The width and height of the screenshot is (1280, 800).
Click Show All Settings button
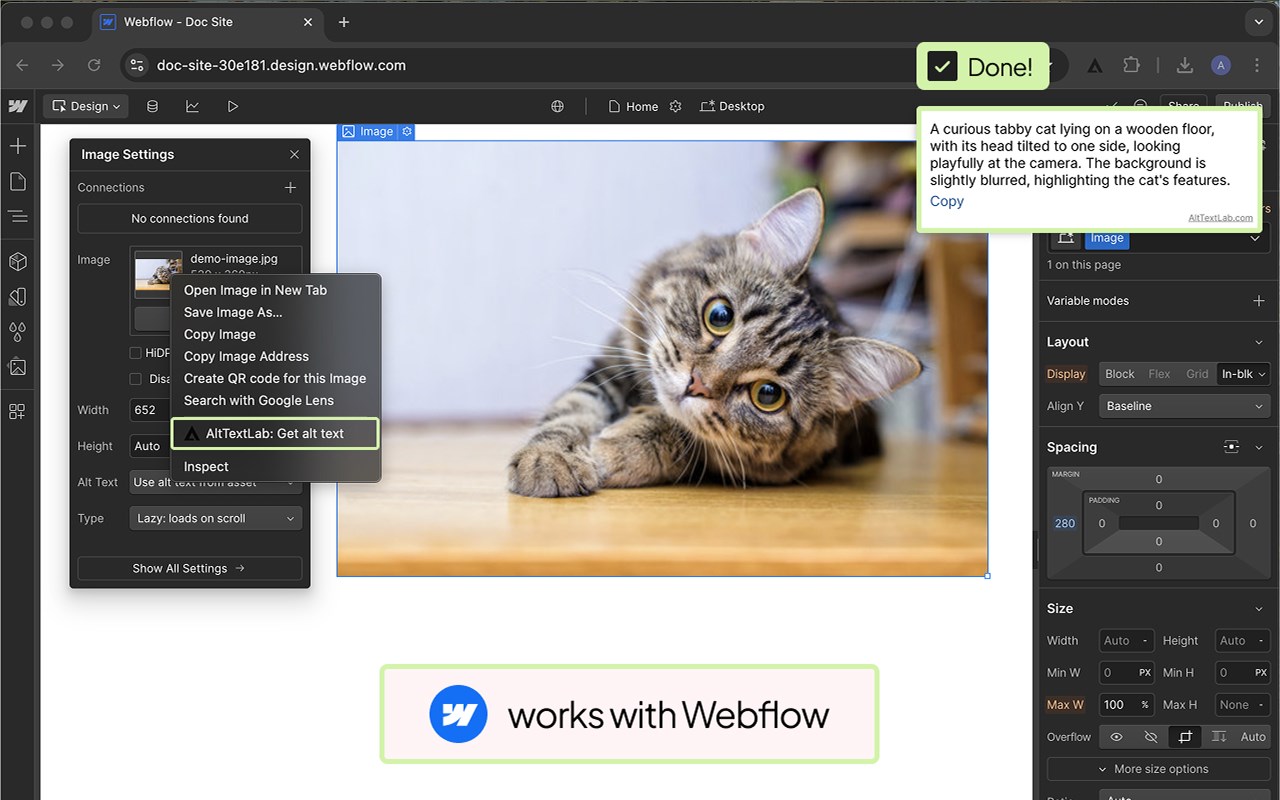click(190, 568)
